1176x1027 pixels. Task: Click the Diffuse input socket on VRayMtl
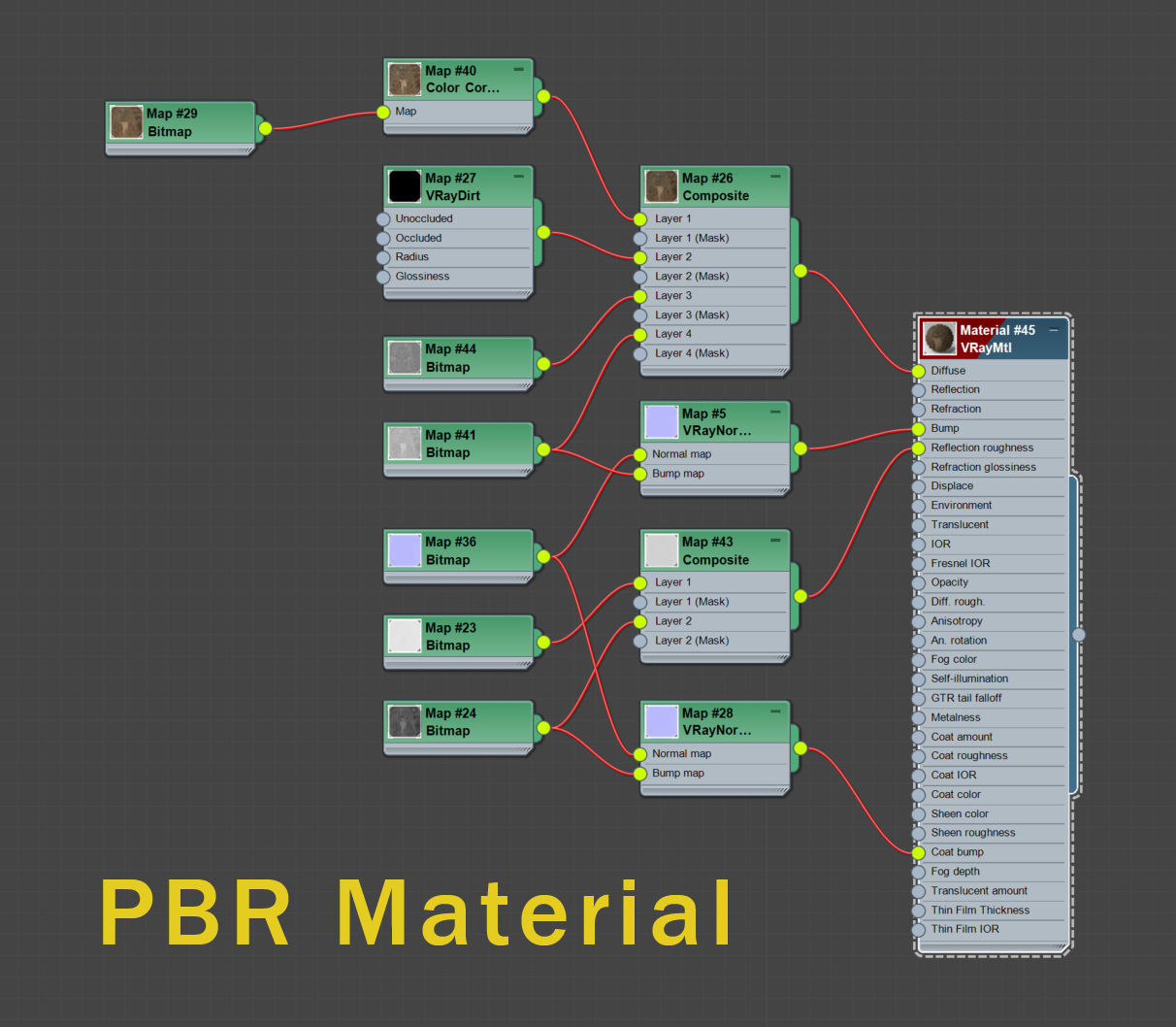(919, 371)
